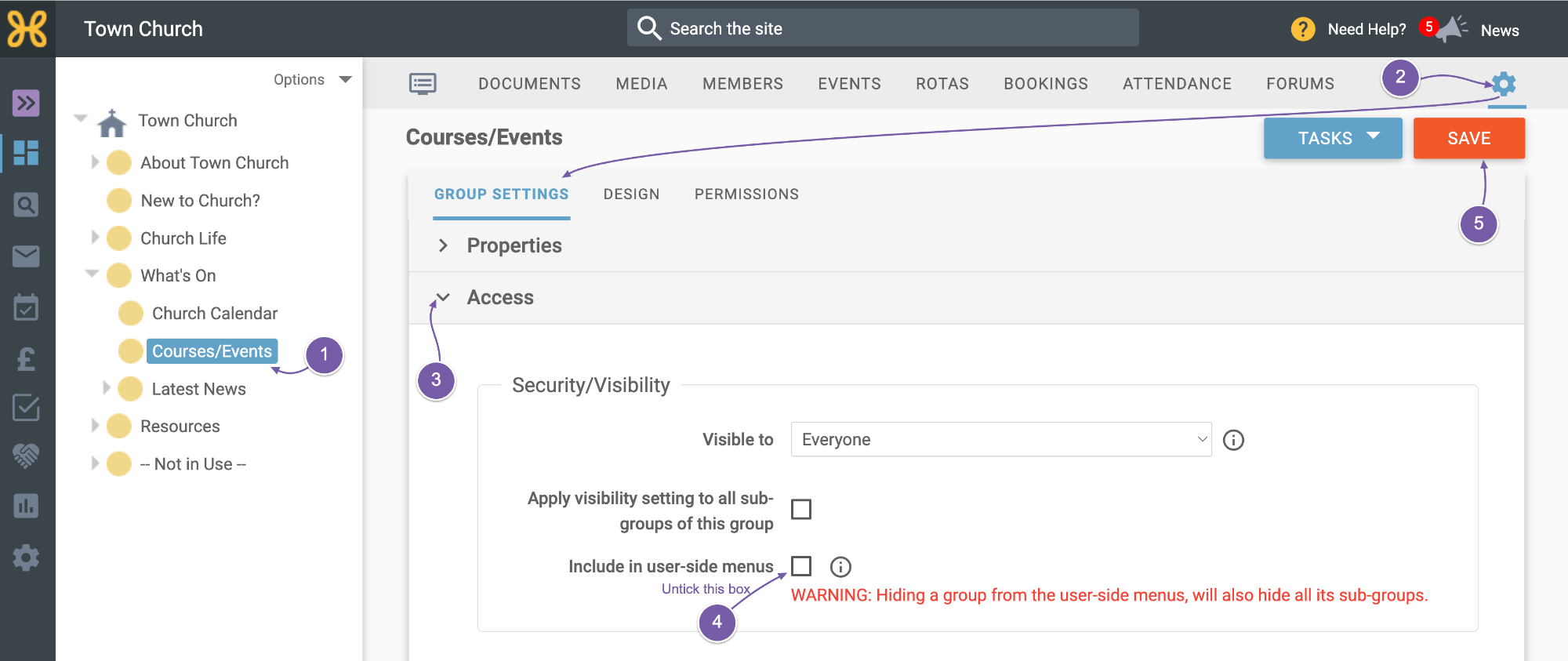Select About Town Church in the tree
This screenshot has width=1568, height=661.
click(x=215, y=163)
